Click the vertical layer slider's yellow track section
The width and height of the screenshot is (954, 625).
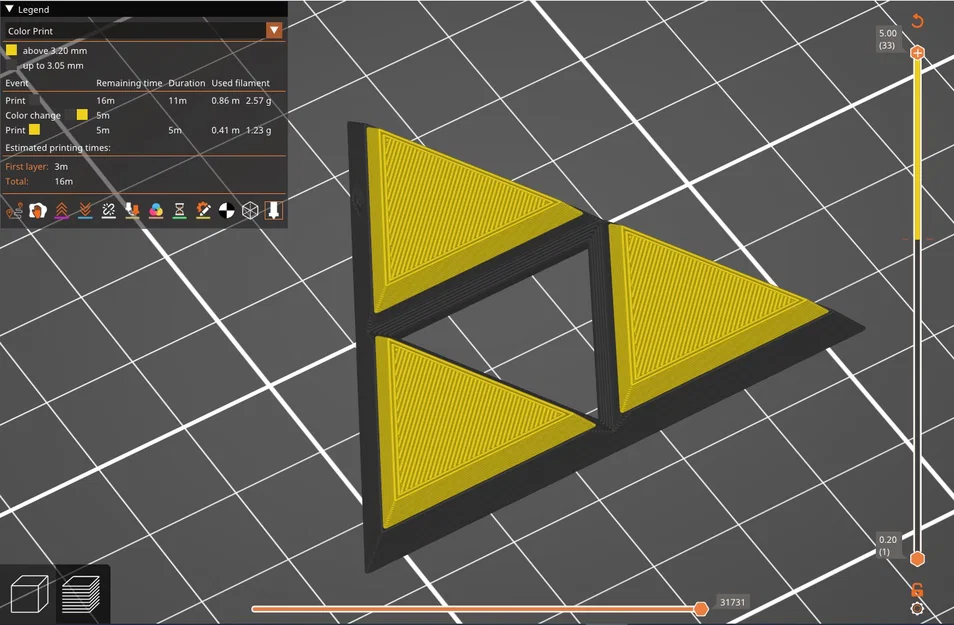coord(917,150)
